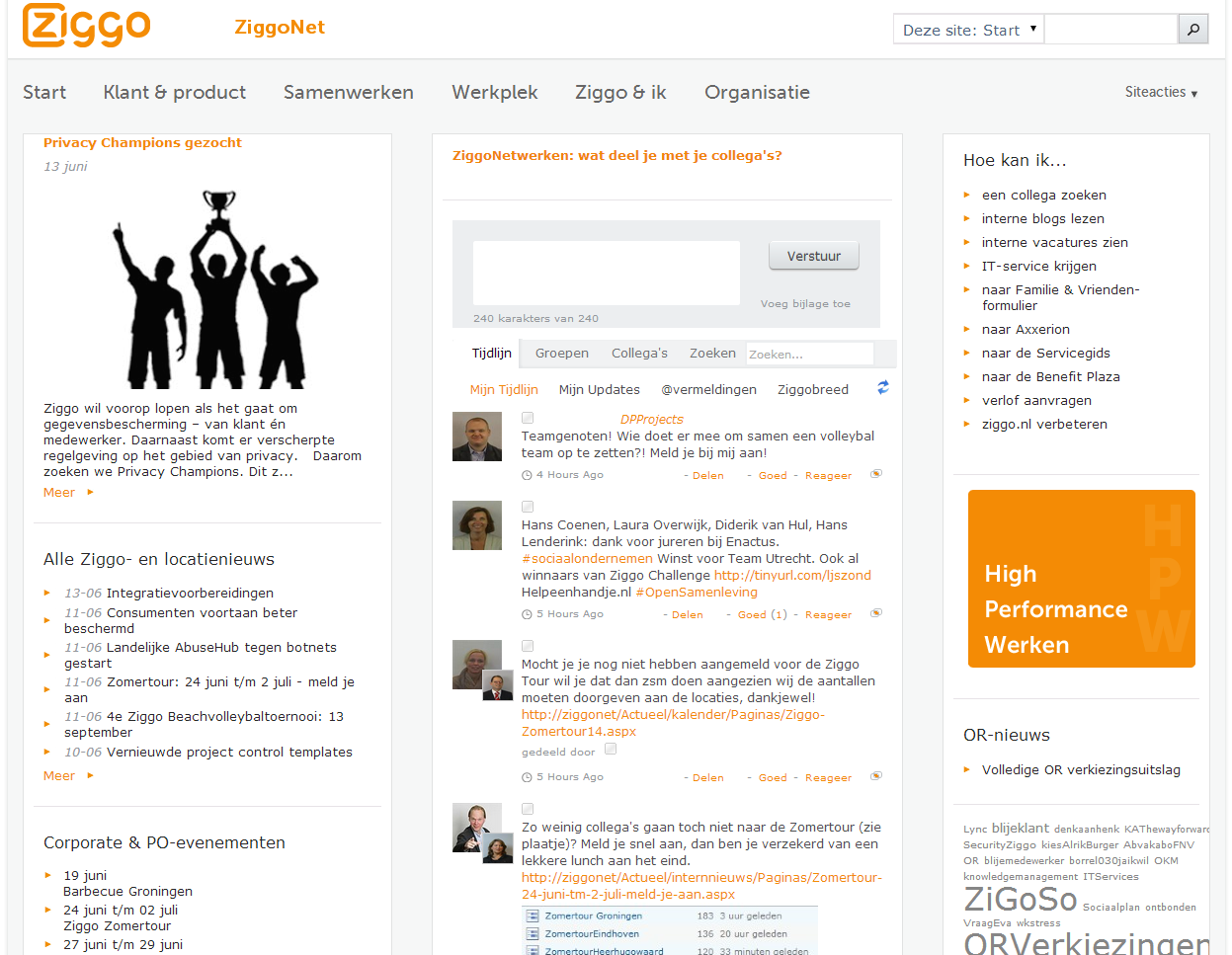Select the Ziggobreed filter
Screen dimensions: 1232x955
(813, 389)
